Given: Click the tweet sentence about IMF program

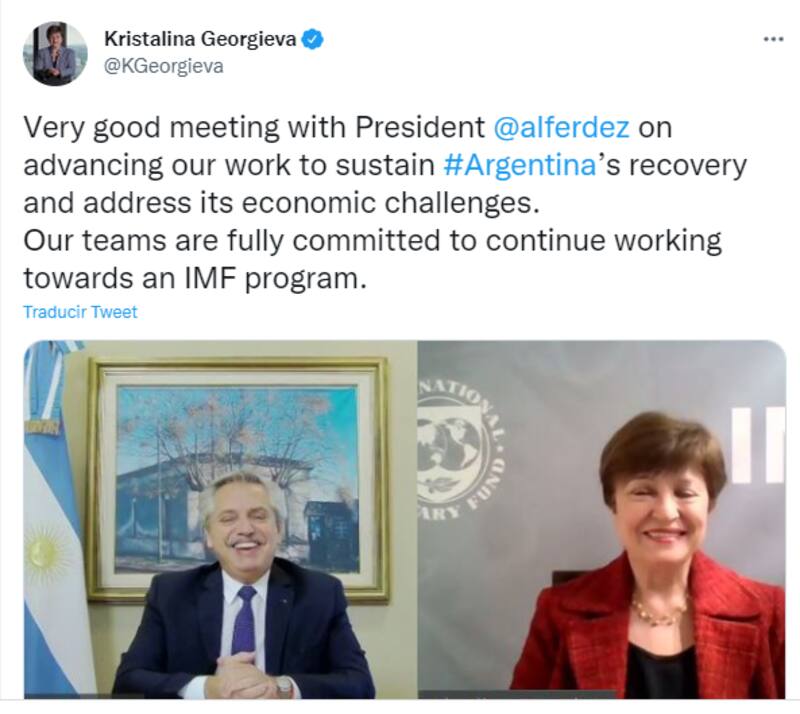Looking at the screenshot, I should pos(372,259).
